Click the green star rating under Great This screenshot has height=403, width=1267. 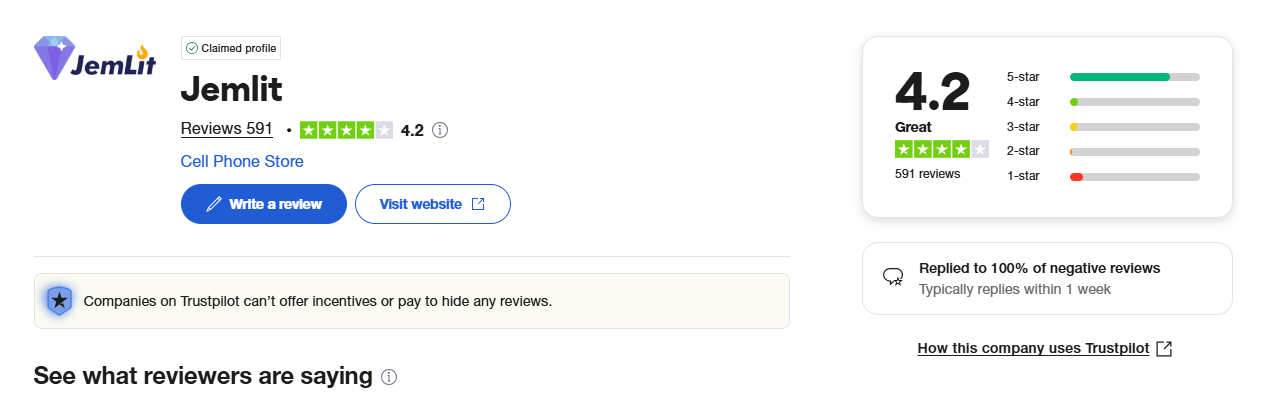click(941, 149)
